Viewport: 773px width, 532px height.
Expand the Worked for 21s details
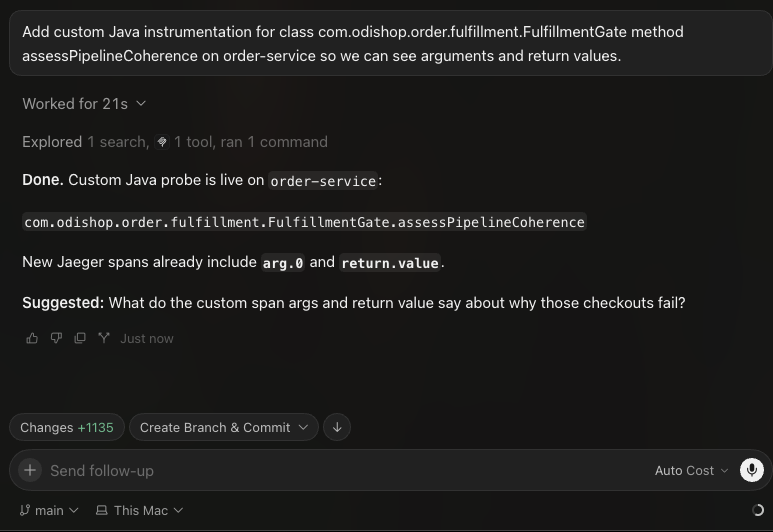84,104
